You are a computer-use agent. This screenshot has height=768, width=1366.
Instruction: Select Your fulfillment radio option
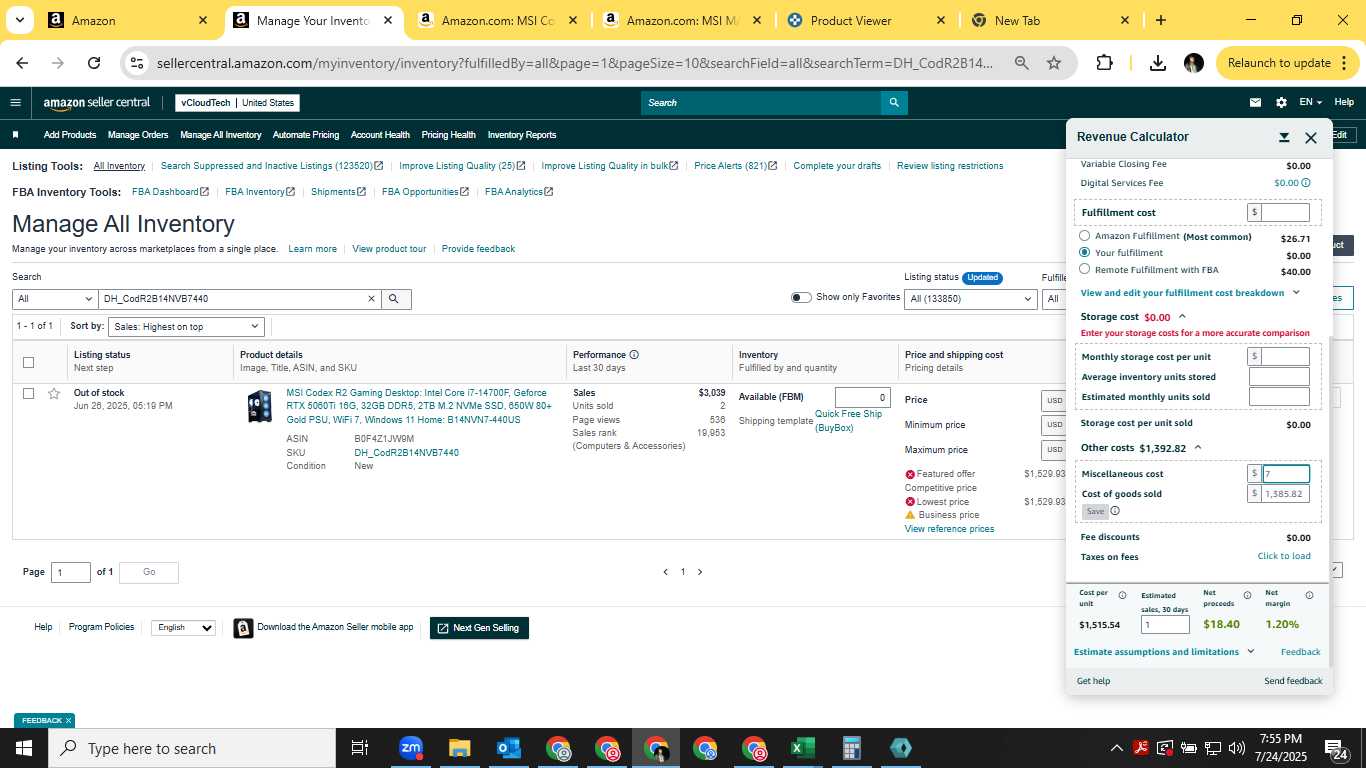[1085, 253]
